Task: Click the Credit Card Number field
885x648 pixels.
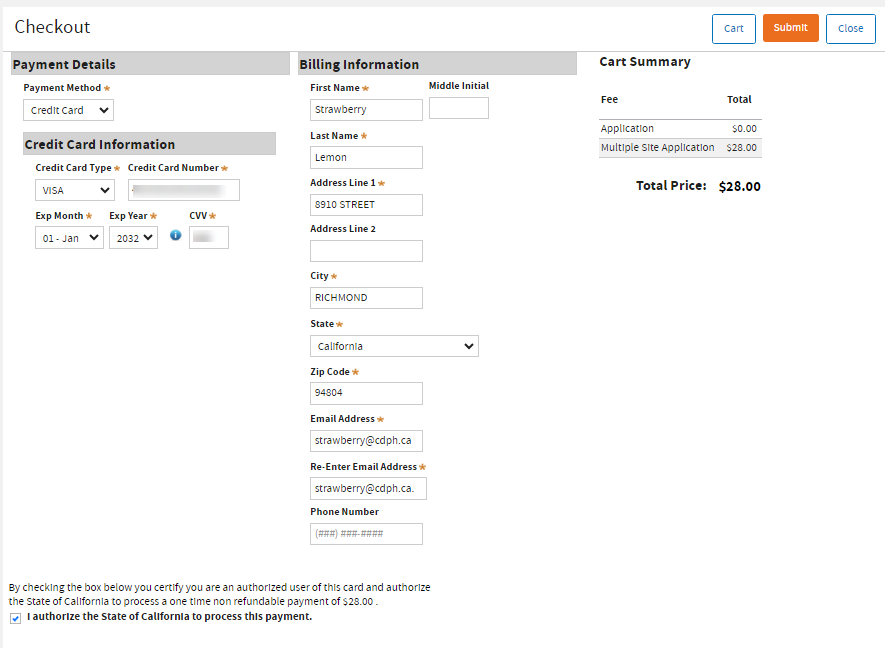Action: 183,190
